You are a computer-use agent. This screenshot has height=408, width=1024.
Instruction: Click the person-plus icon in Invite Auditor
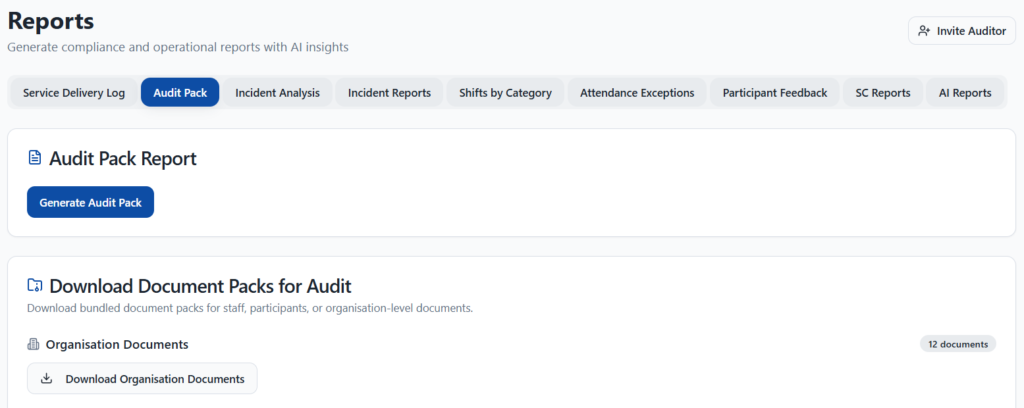pos(923,31)
